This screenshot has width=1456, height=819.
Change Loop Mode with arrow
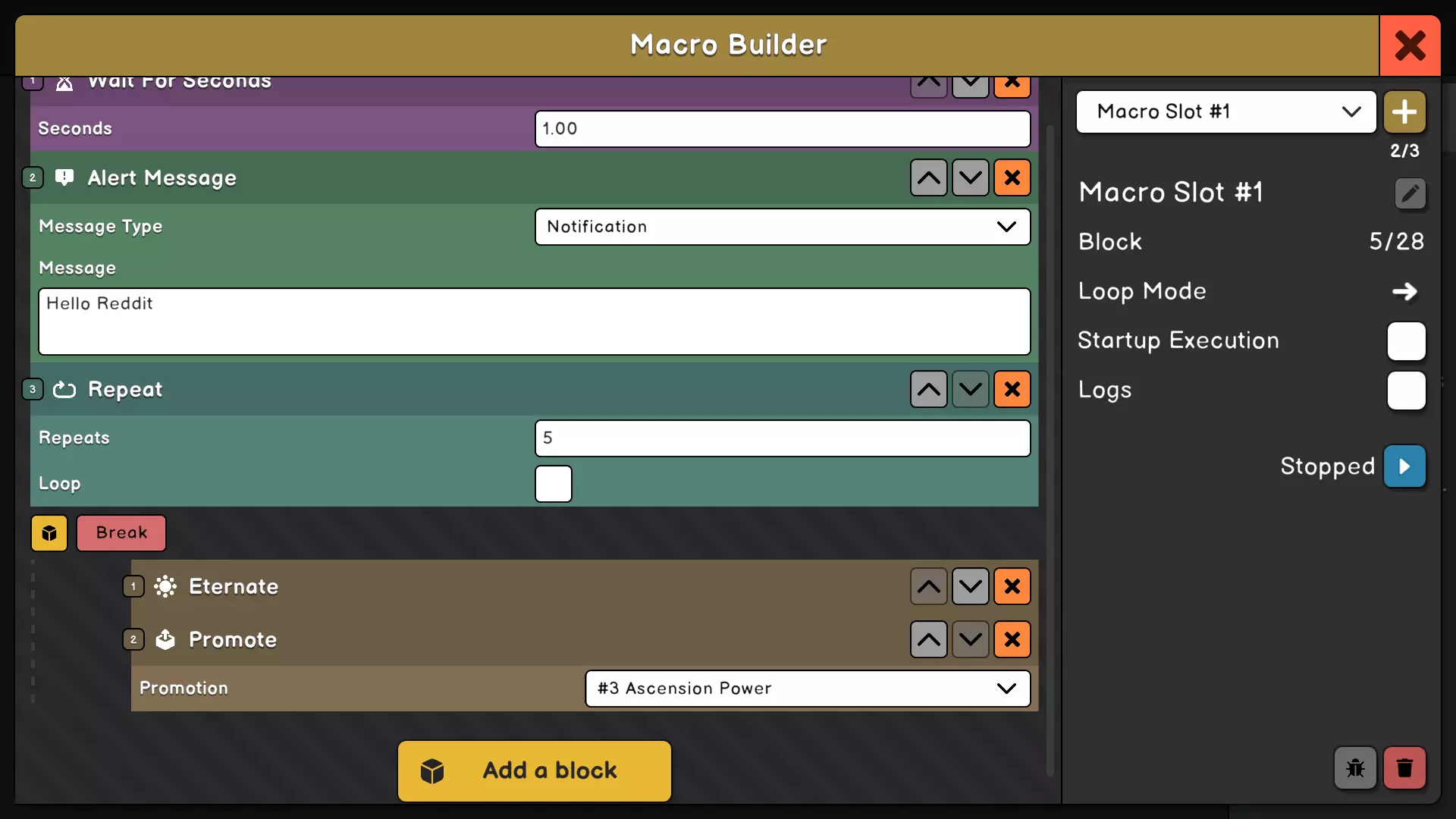[1404, 292]
